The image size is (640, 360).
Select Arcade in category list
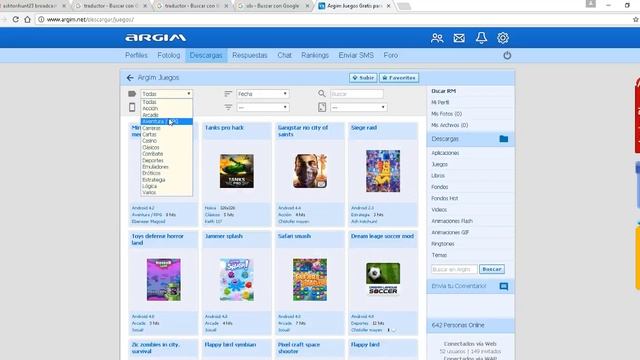167,115
